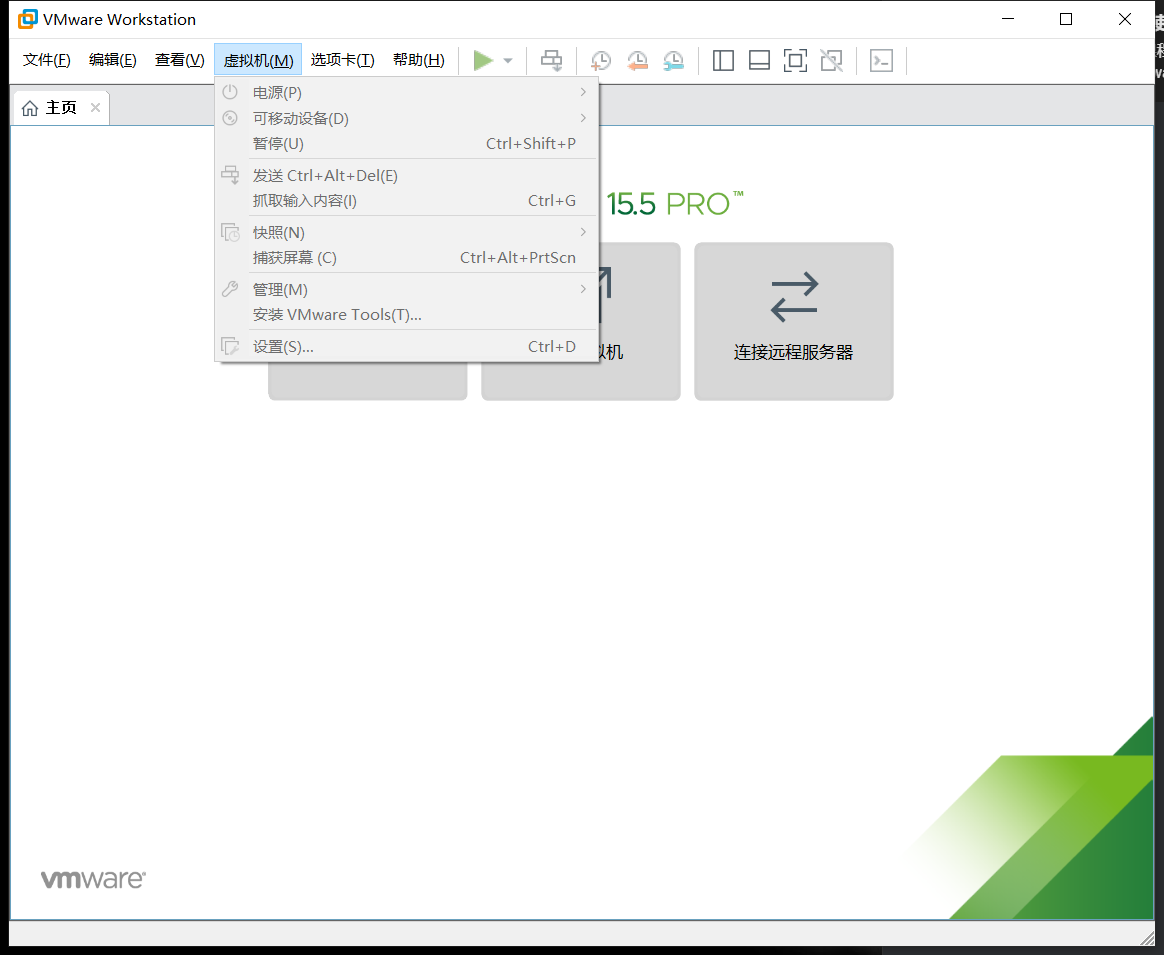Click the Unity mode toolbar icon
Screen dimensions: 1164x955
831,60
